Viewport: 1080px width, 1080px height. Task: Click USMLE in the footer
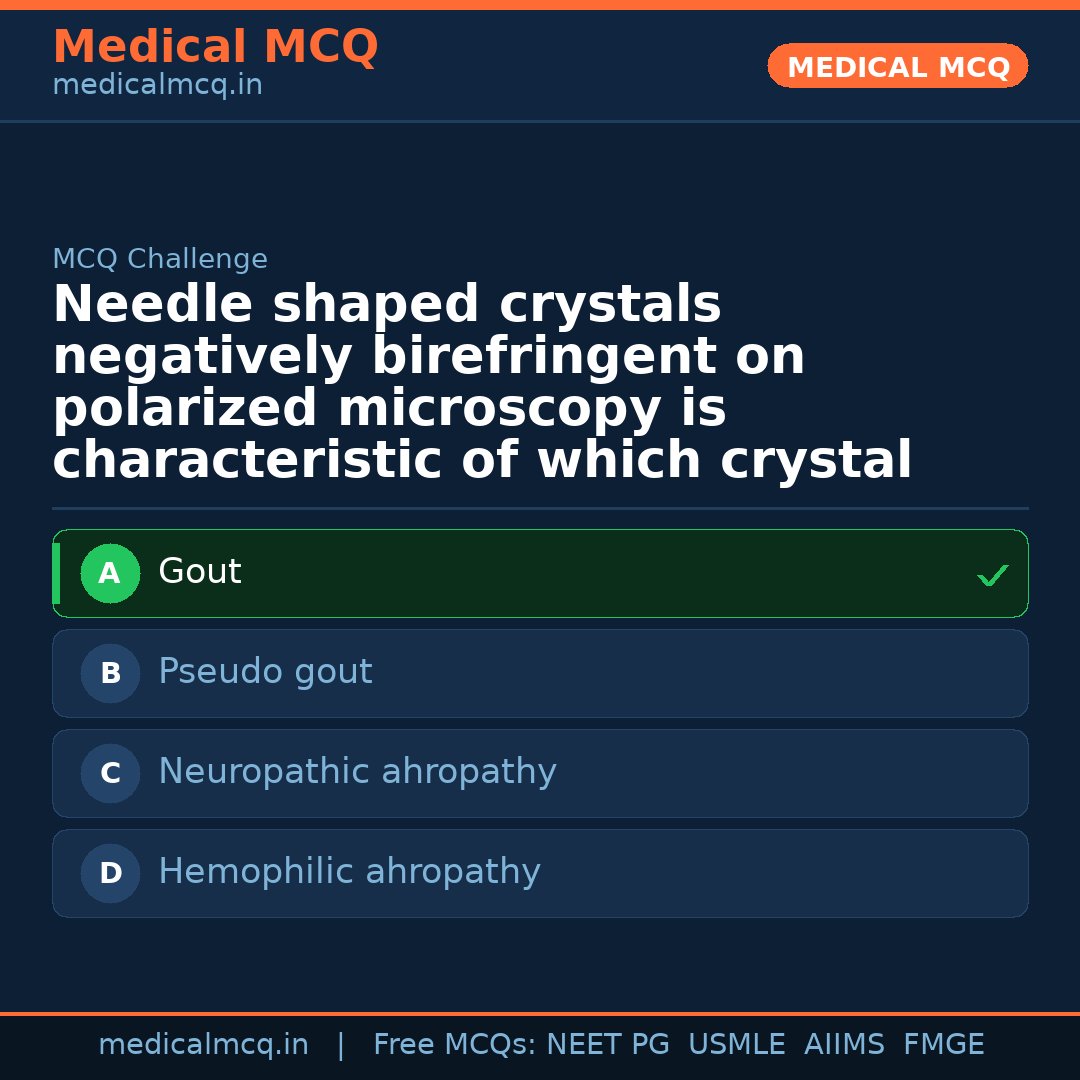[736, 1045]
